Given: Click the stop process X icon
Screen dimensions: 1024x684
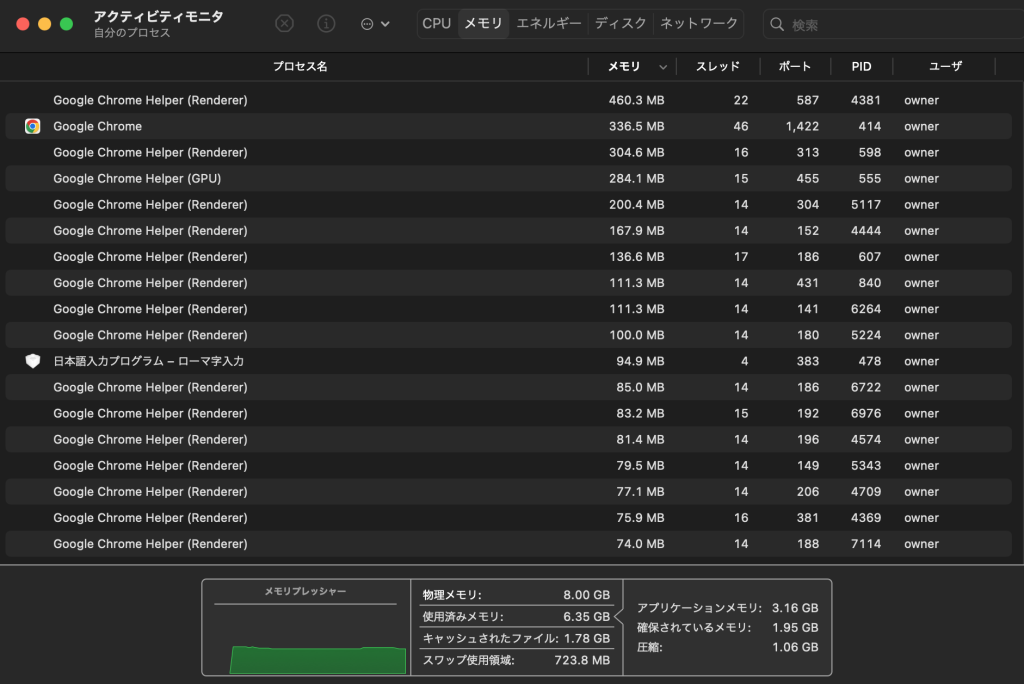Looking at the screenshot, I should click(x=284, y=24).
